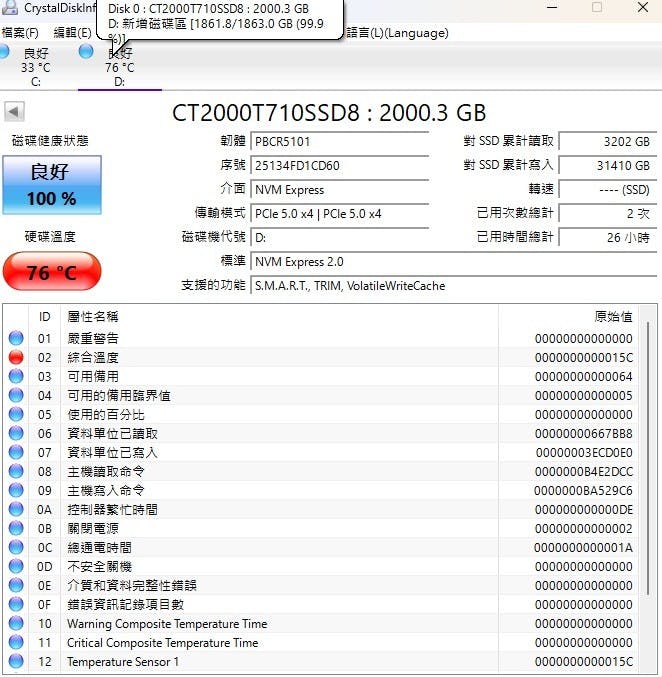Image resolution: width=662 pixels, height=677 pixels.
Task: Click status dot for Warning Composite Temperature Time
Action: click(16, 623)
